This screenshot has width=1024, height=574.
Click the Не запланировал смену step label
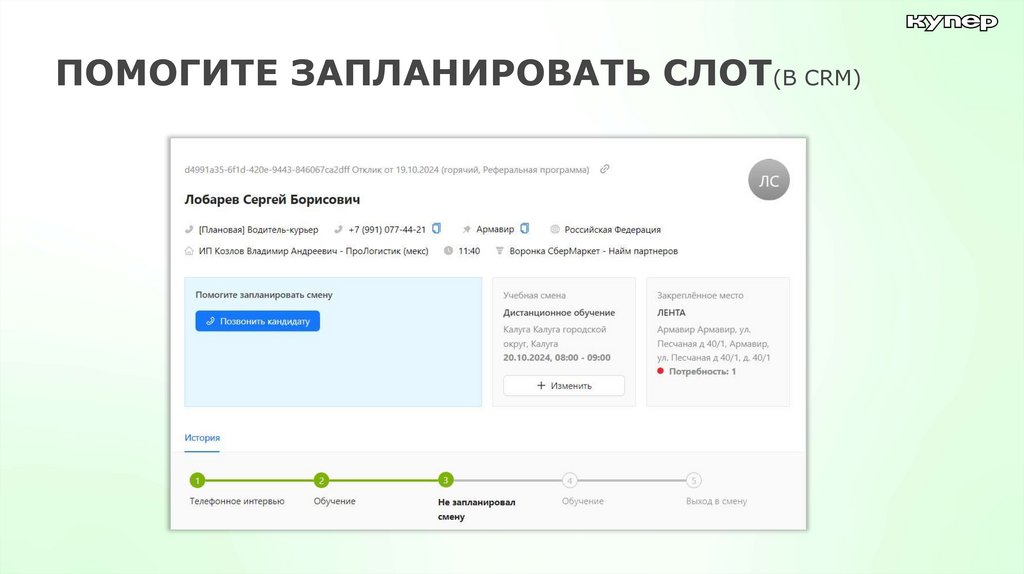477,509
